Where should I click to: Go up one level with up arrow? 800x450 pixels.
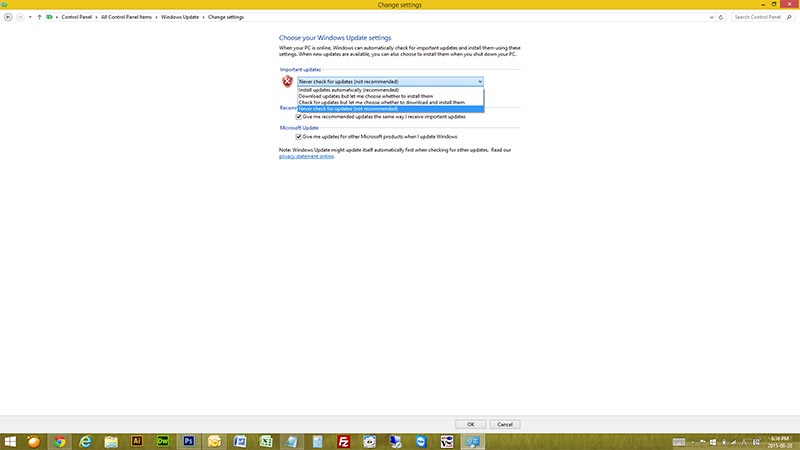39,17
